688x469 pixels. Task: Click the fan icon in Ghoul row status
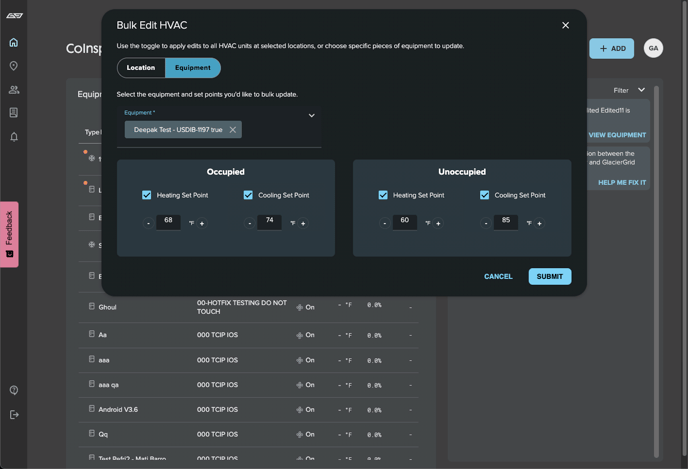(x=300, y=308)
